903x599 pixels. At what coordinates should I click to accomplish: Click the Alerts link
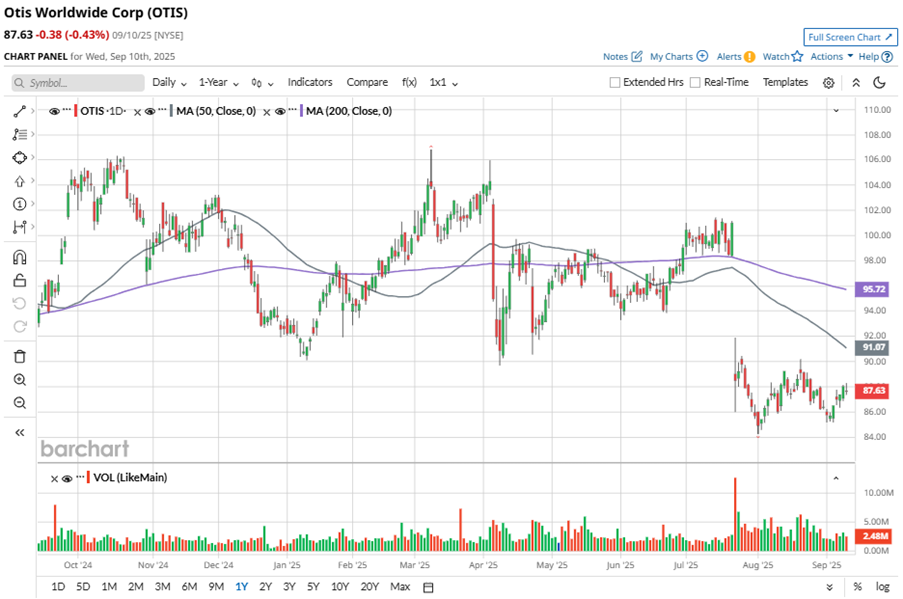point(729,56)
